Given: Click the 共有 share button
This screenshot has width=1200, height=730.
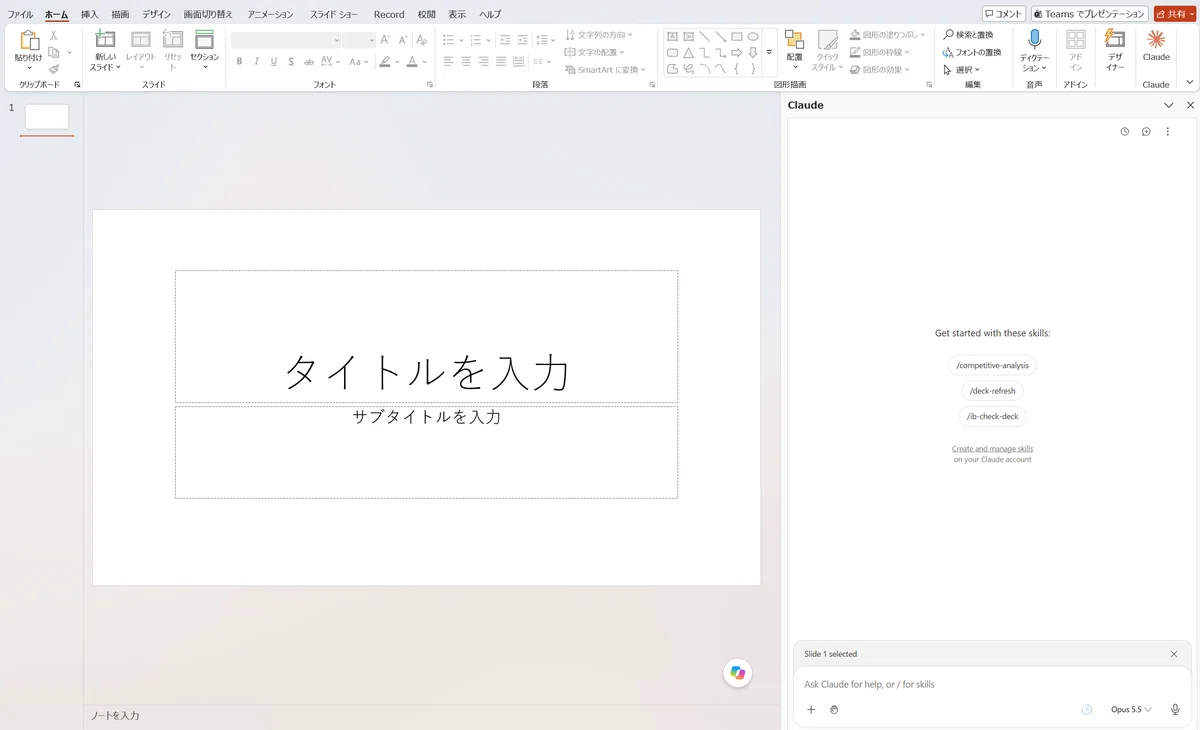Looking at the screenshot, I should (1175, 14).
